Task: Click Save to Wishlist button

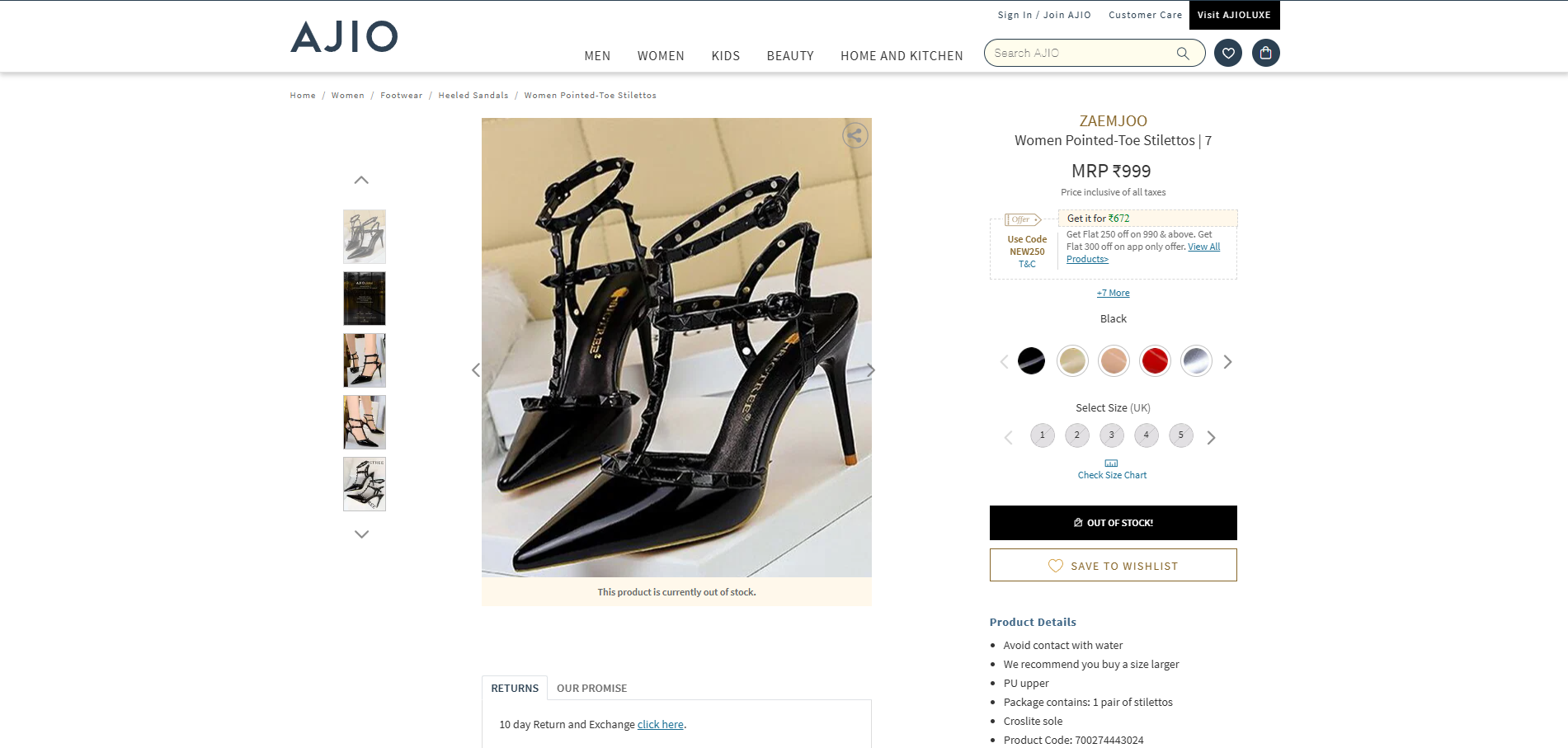Action: [1113, 566]
